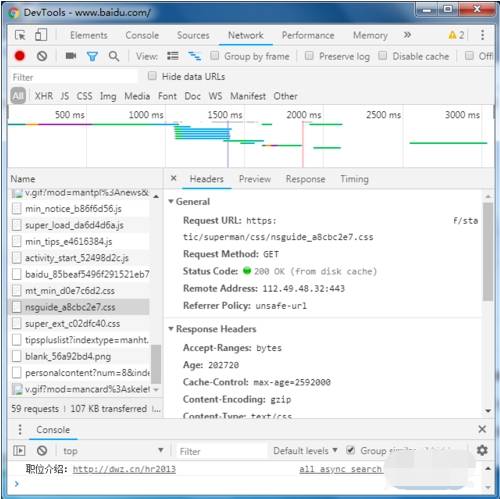This screenshot has width=500, height=499.
Task: Select request super_ext_c02dfc40.css
Action: pos(80,323)
